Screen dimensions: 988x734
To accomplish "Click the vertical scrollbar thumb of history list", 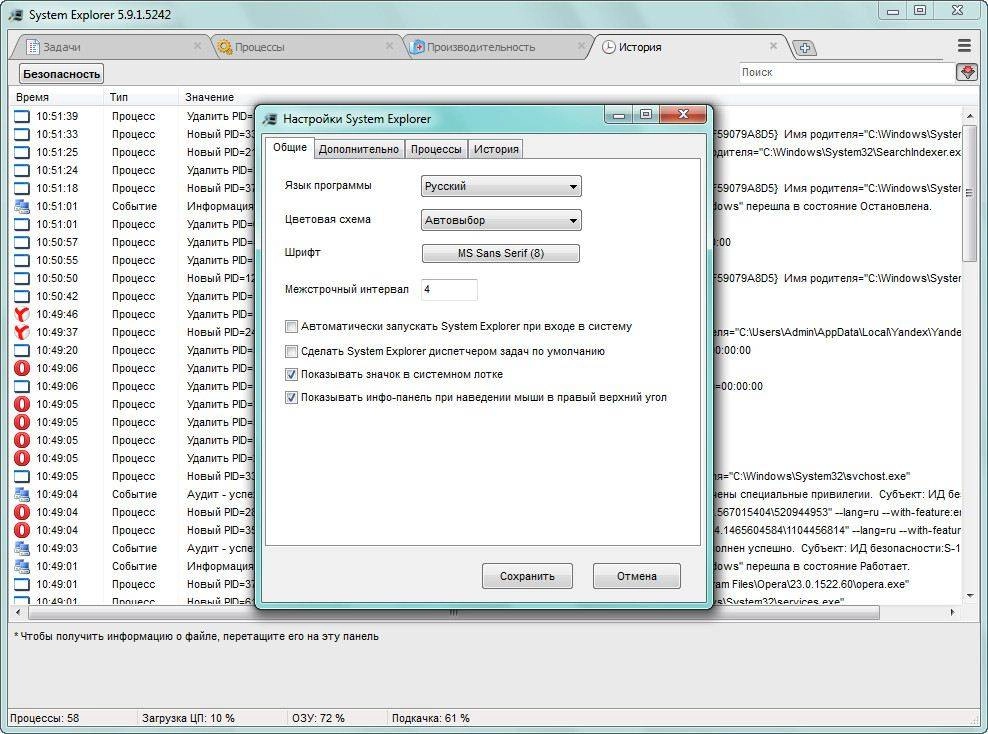I will pyautogui.click(x=970, y=193).
